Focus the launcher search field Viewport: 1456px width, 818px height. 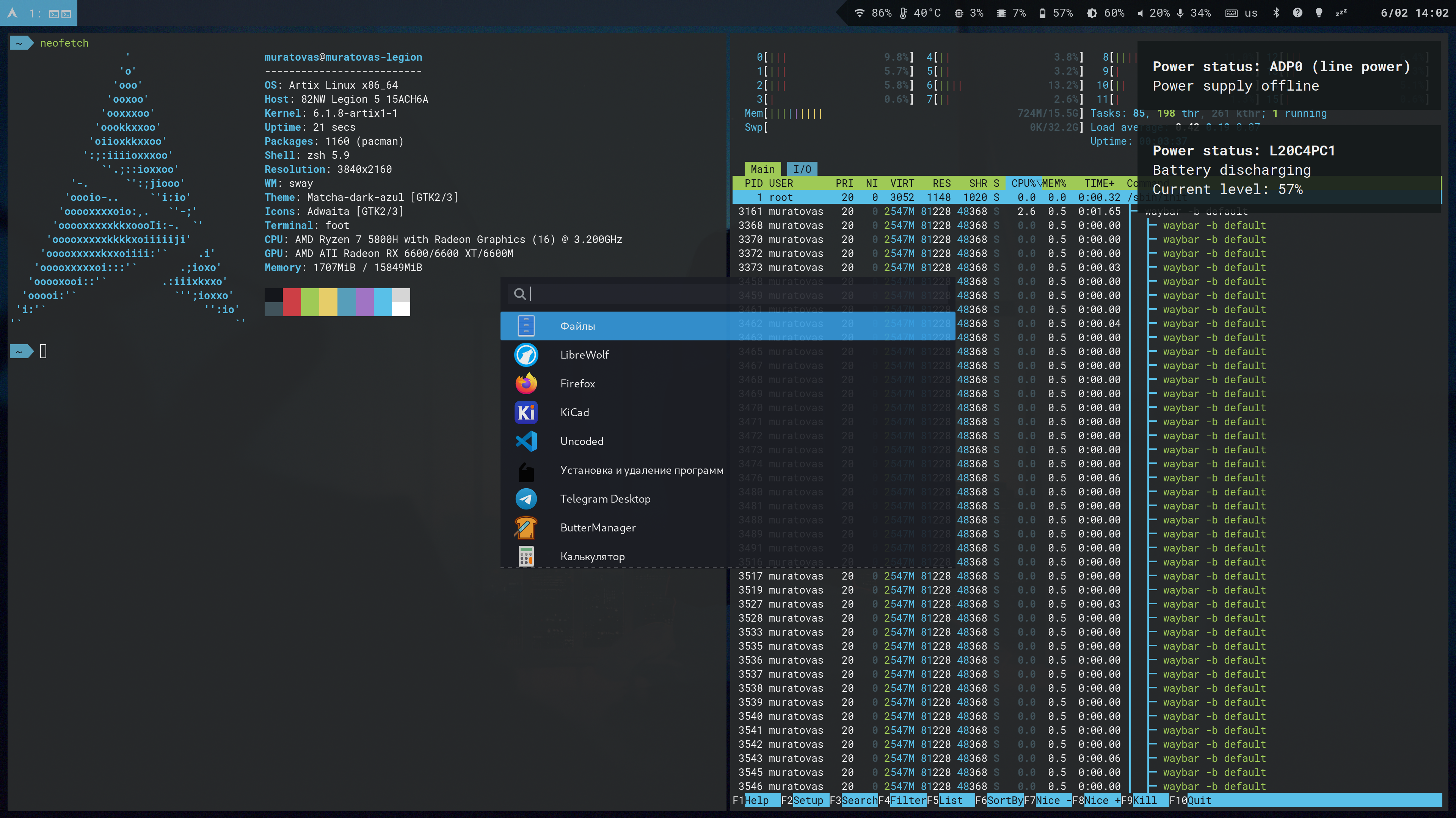(x=622, y=294)
